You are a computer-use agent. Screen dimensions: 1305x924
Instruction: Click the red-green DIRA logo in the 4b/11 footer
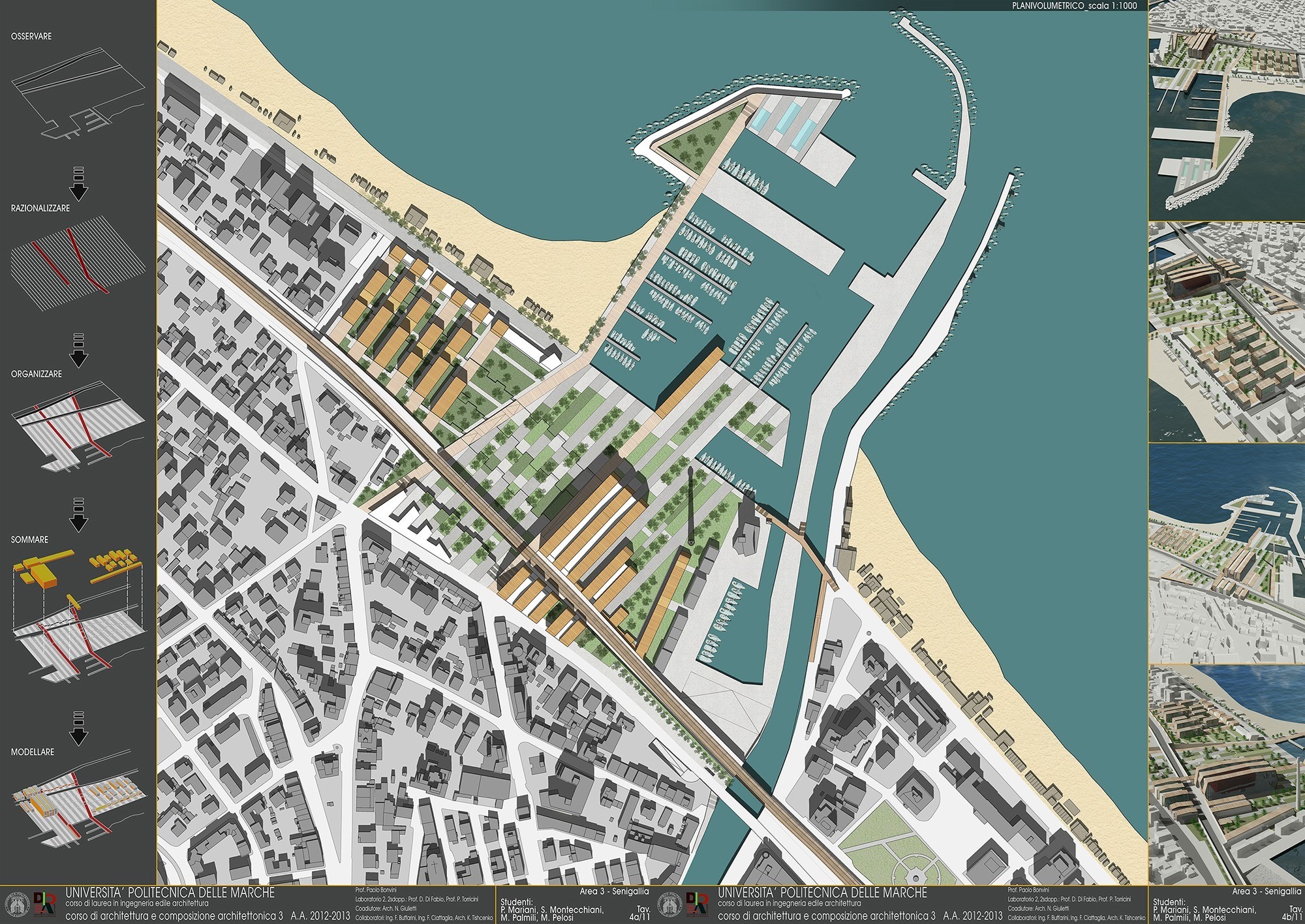(698, 904)
